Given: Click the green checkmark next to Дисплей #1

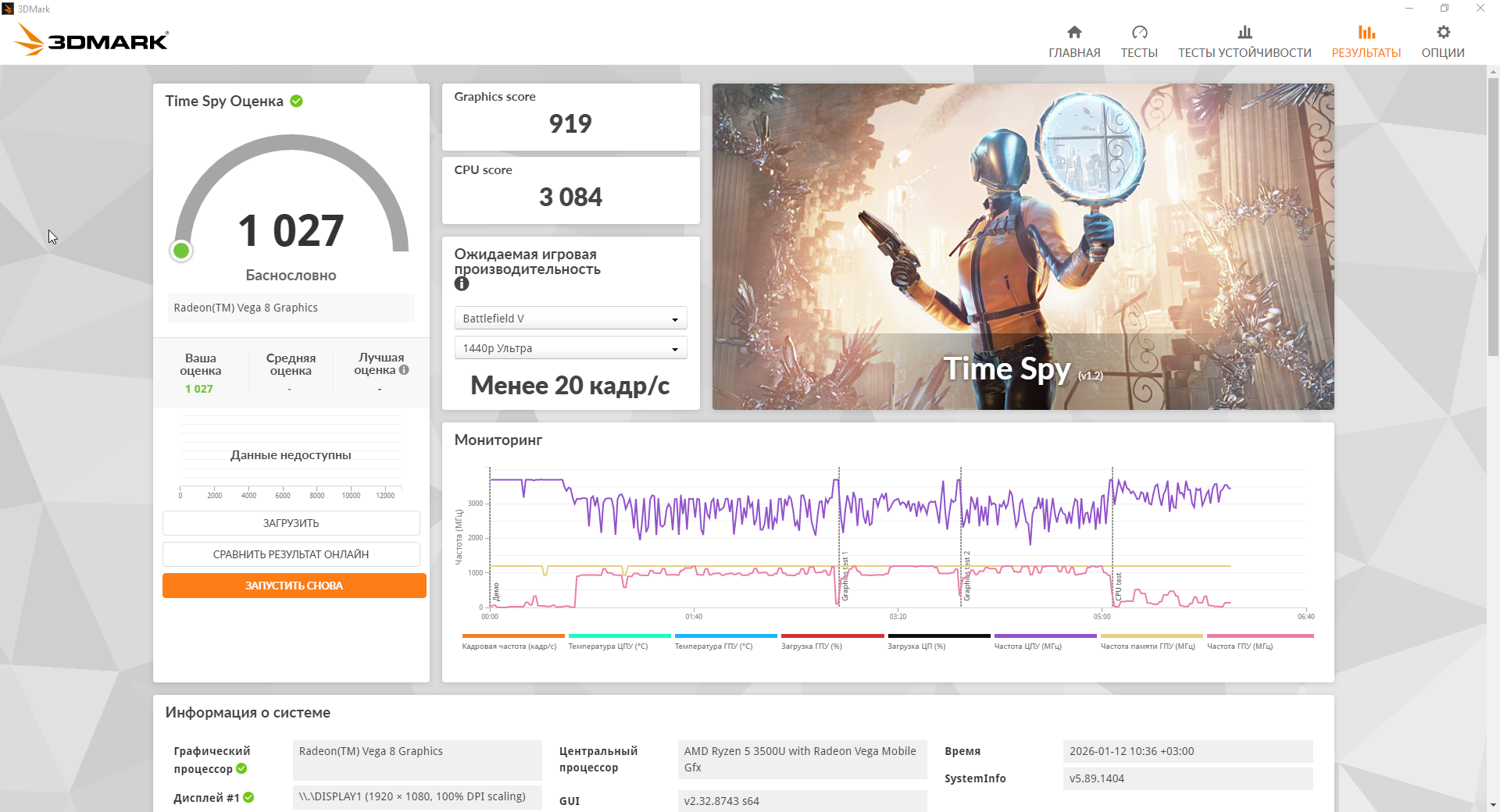Looking at the screenshot, I should pos(248,797).
